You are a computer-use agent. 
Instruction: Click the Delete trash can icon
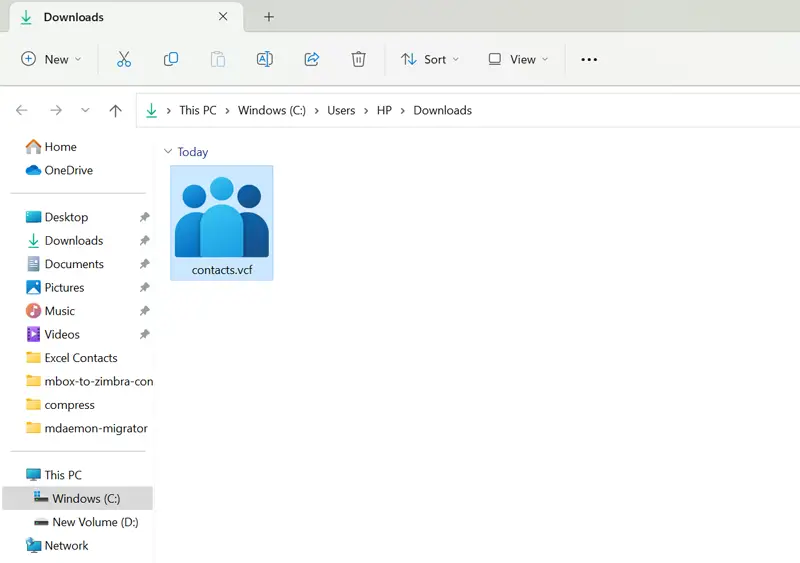358,60
